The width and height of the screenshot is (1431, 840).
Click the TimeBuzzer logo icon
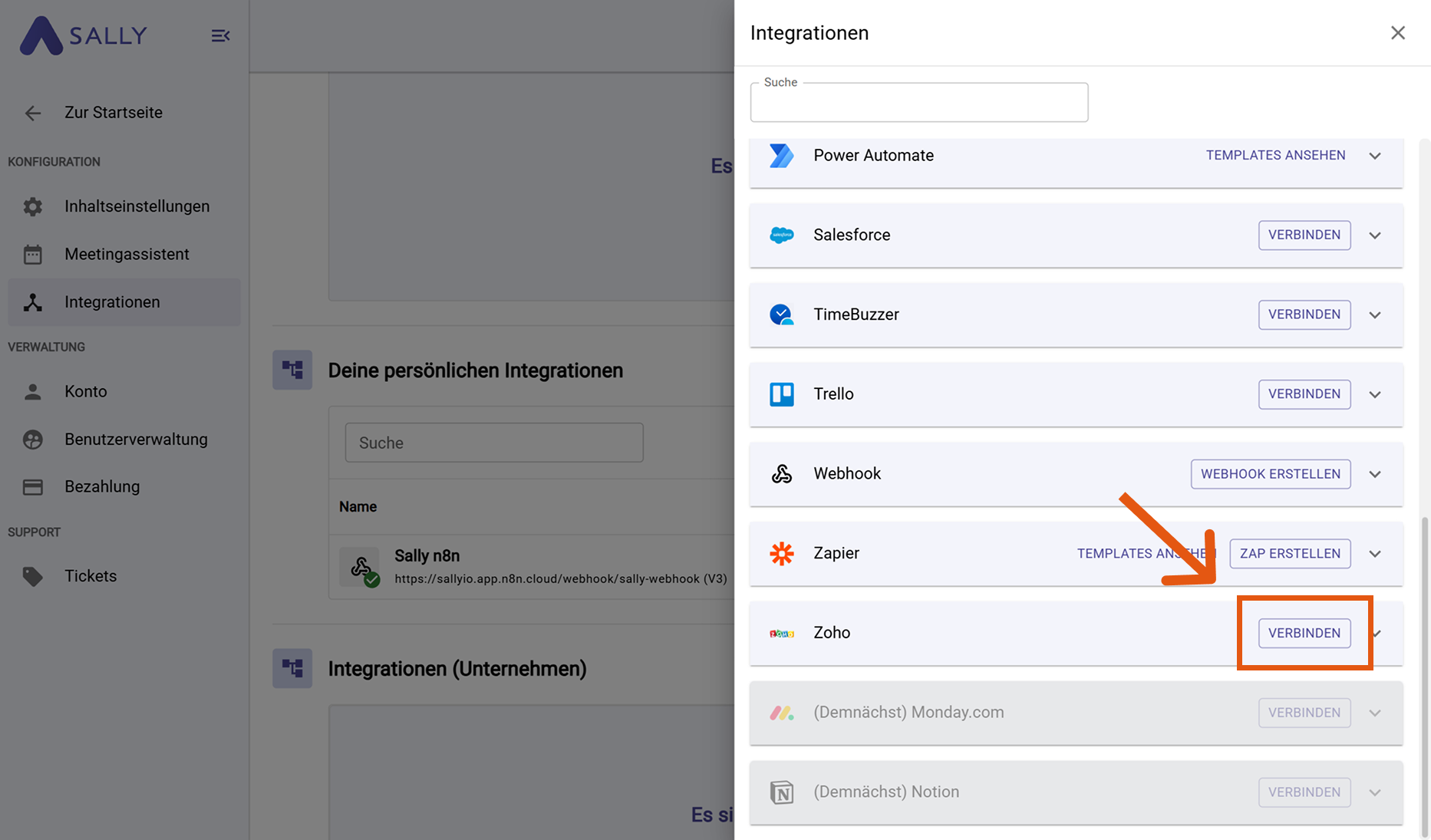click(781, 315)
